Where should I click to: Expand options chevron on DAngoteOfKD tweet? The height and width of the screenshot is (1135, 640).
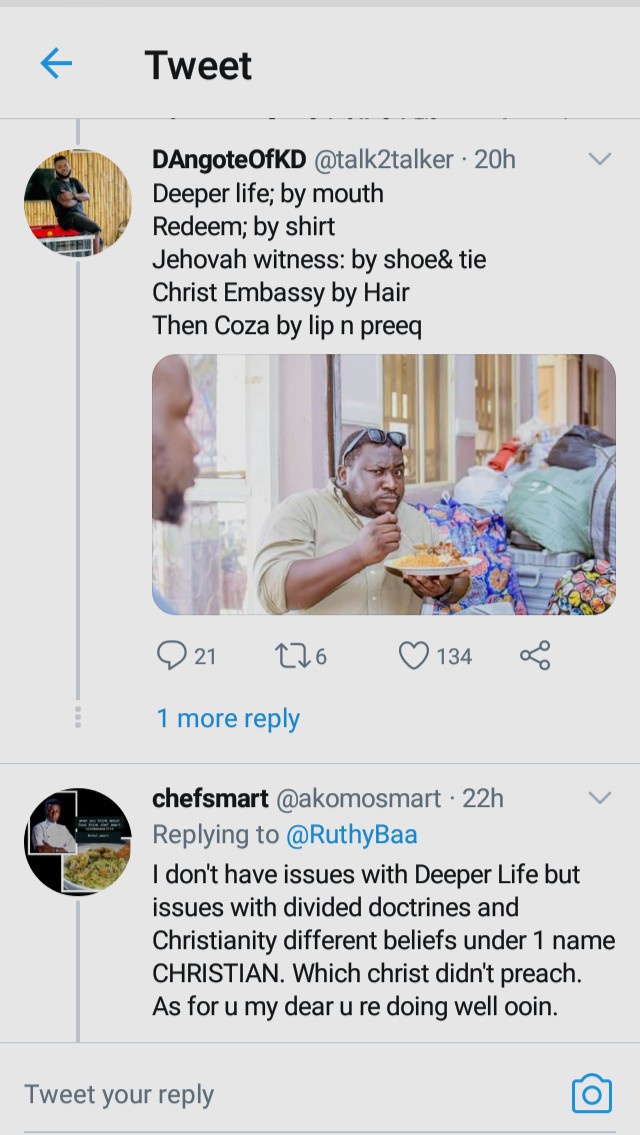click(600, 159)
